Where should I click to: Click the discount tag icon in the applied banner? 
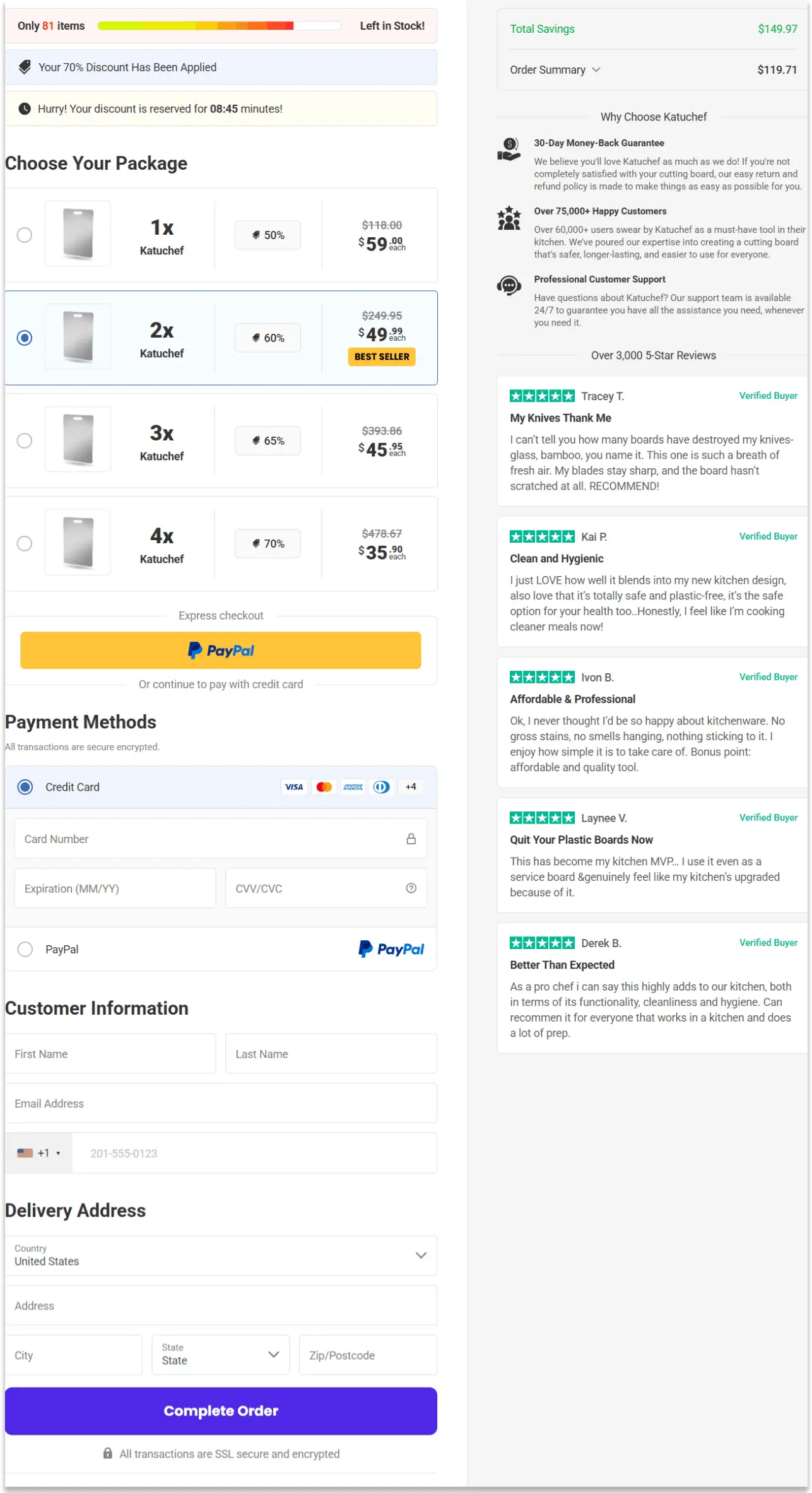tap(25, 67)
